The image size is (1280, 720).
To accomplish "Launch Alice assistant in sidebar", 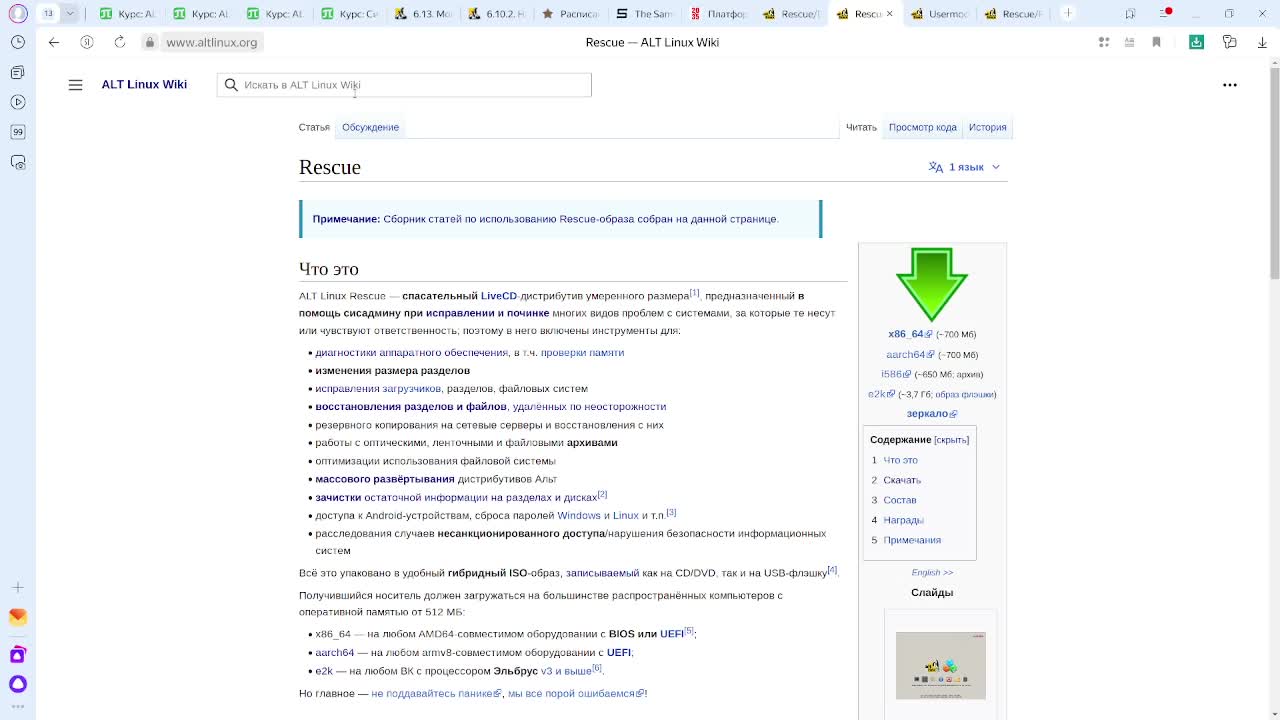I will (x=18, y=684).
